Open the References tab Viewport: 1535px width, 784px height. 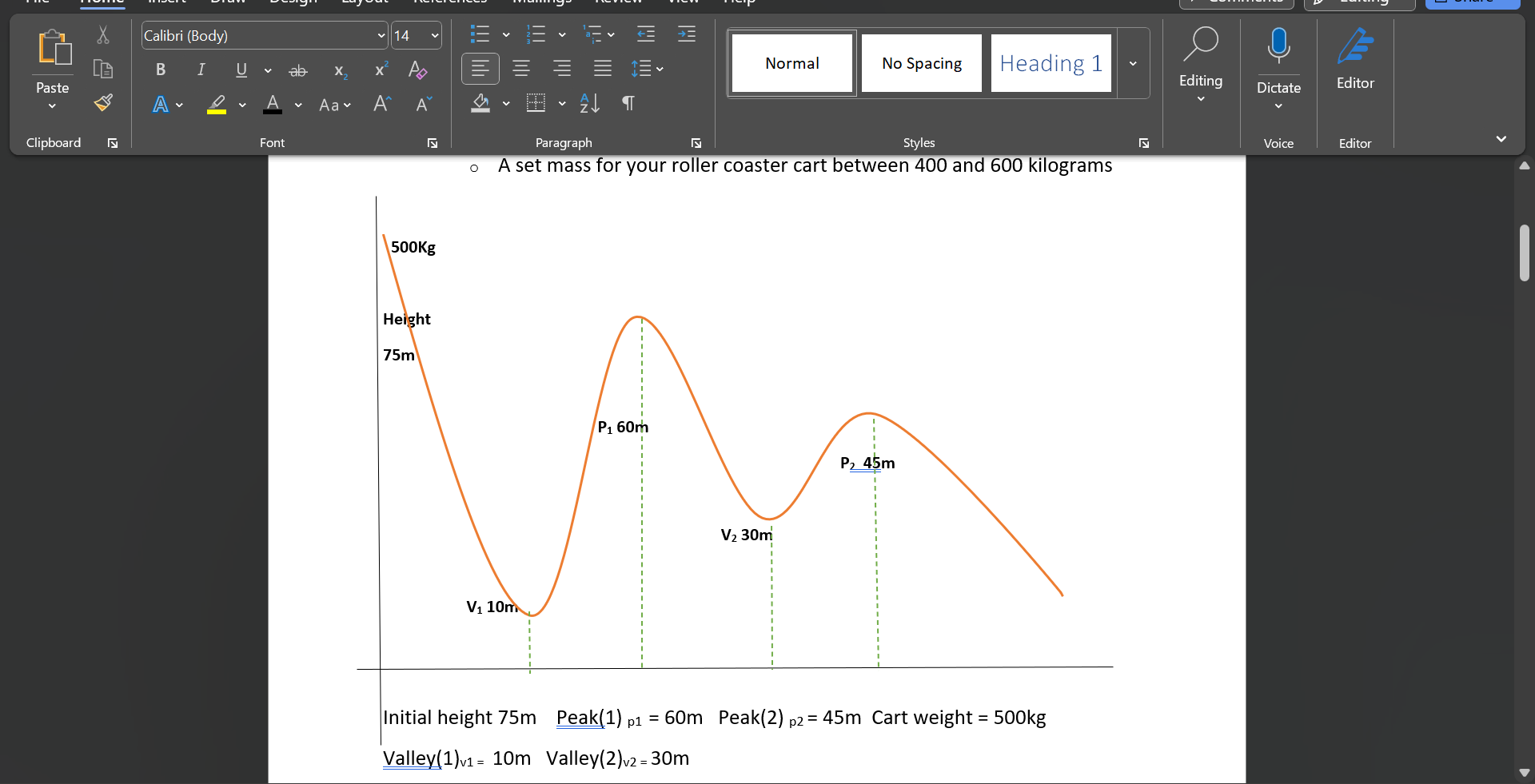pos(449,2)
